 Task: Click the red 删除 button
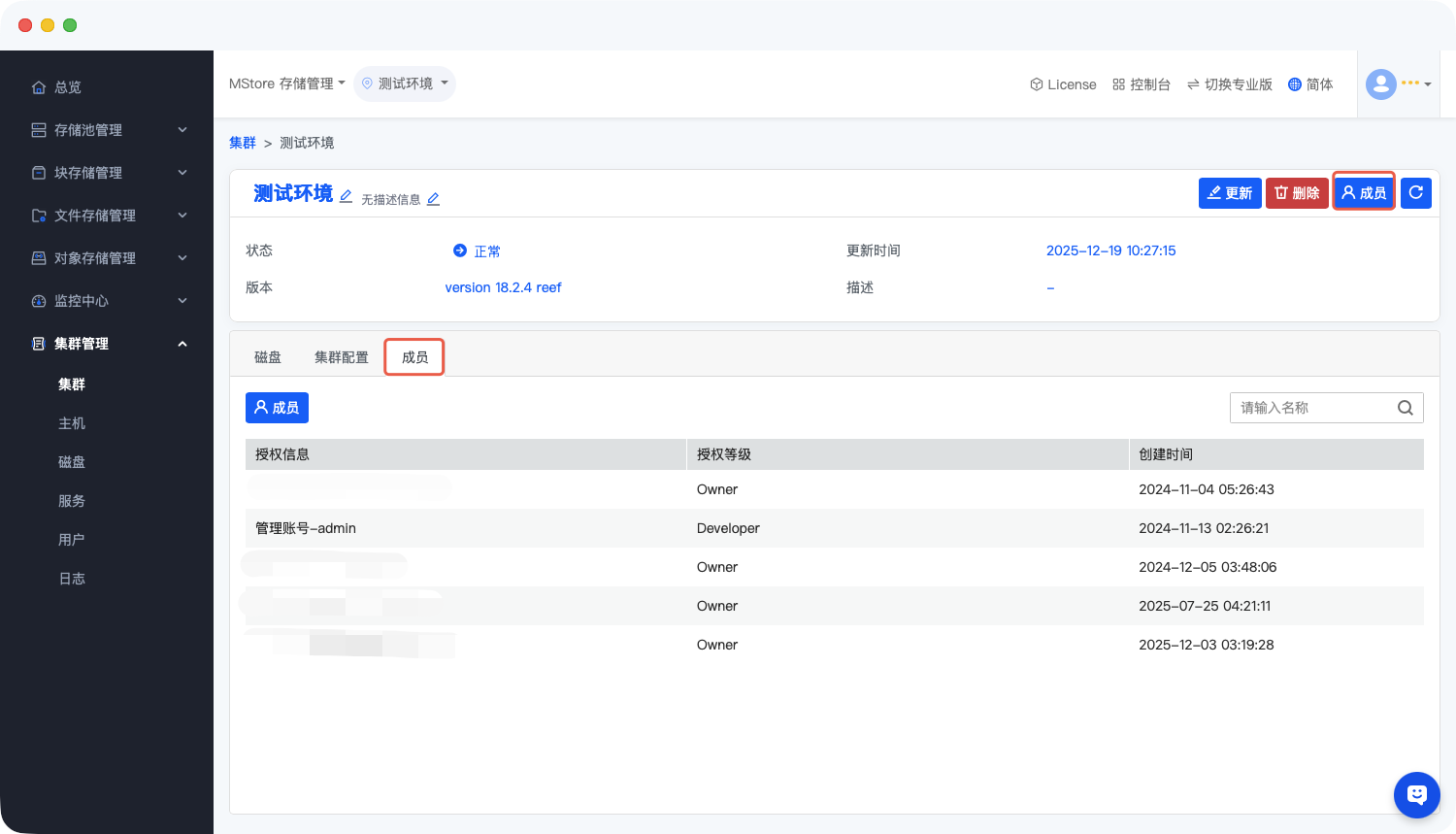pos(1297,193)
